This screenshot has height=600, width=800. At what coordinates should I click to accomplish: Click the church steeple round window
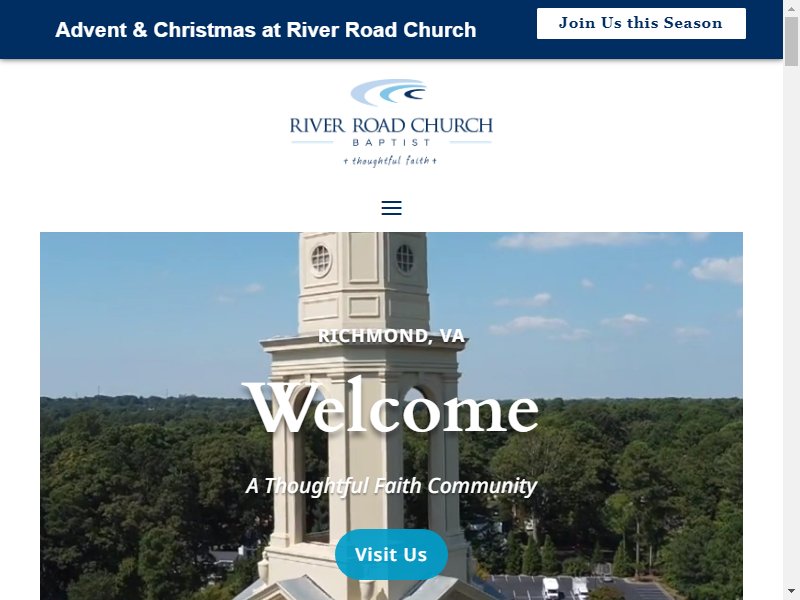click(x=320, y=260)
